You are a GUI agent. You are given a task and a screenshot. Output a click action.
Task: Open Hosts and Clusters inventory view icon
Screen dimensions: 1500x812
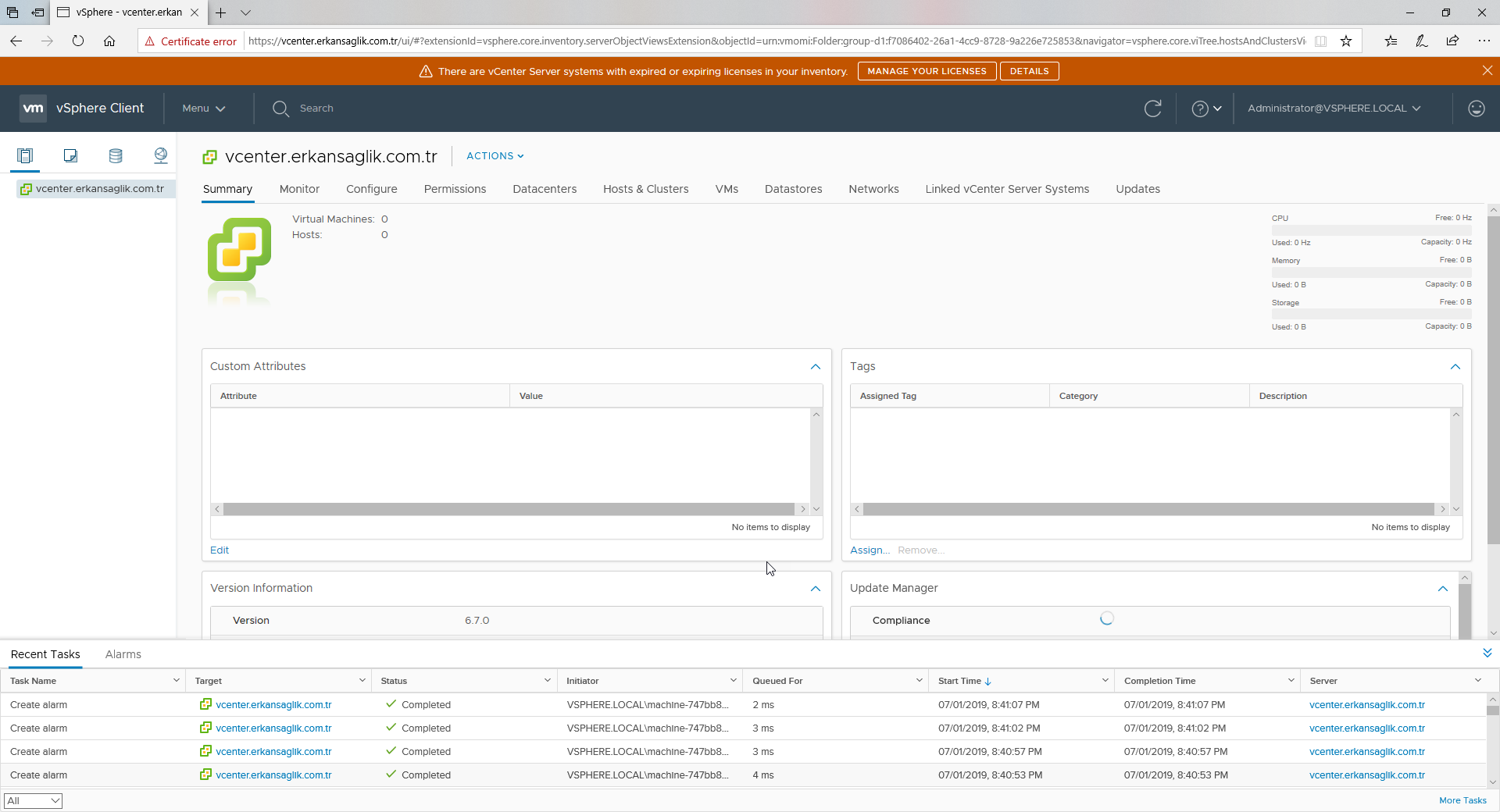[25, 155]
